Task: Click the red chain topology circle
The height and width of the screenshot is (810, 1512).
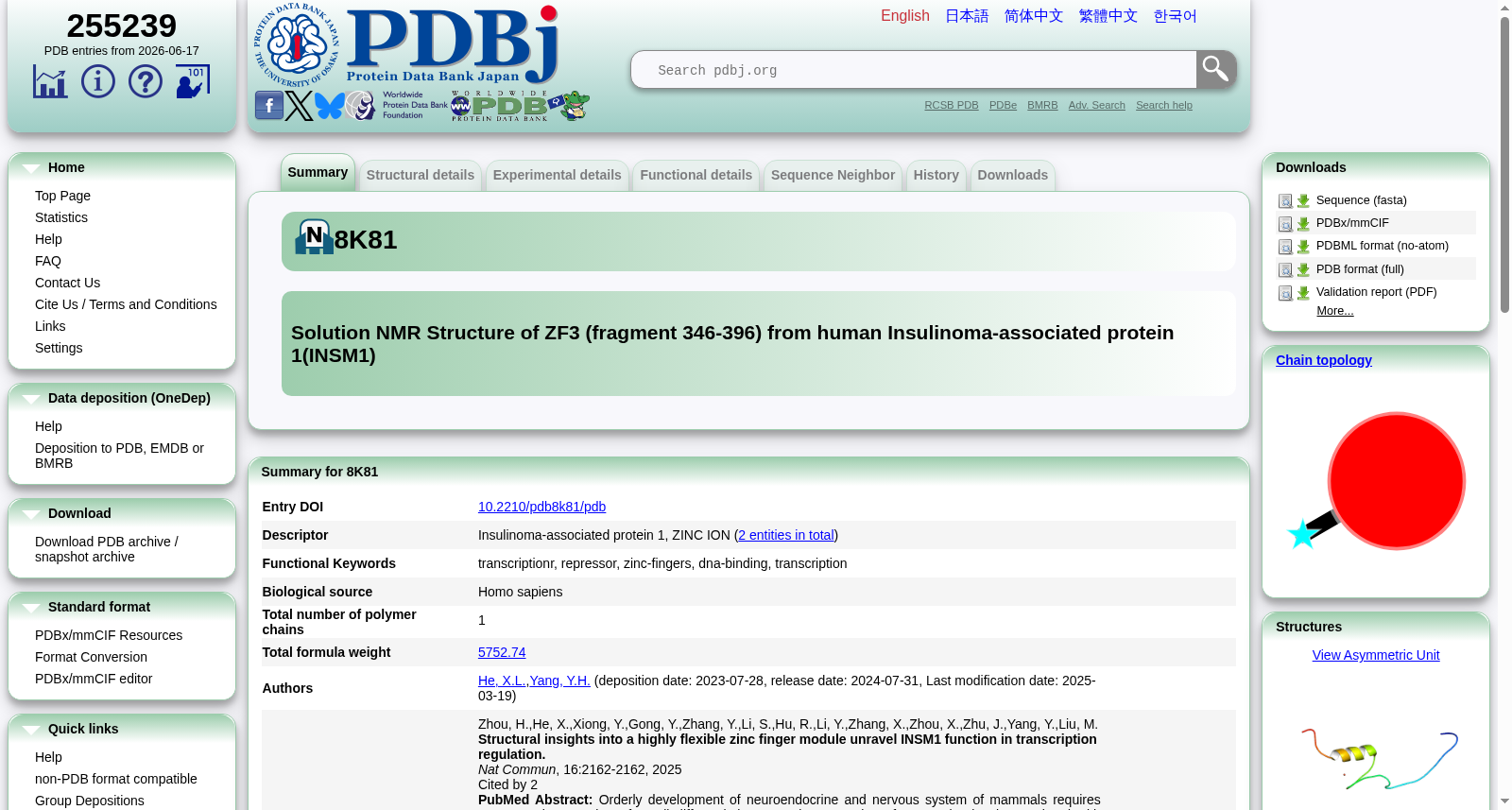Action: click(1396, 481)
